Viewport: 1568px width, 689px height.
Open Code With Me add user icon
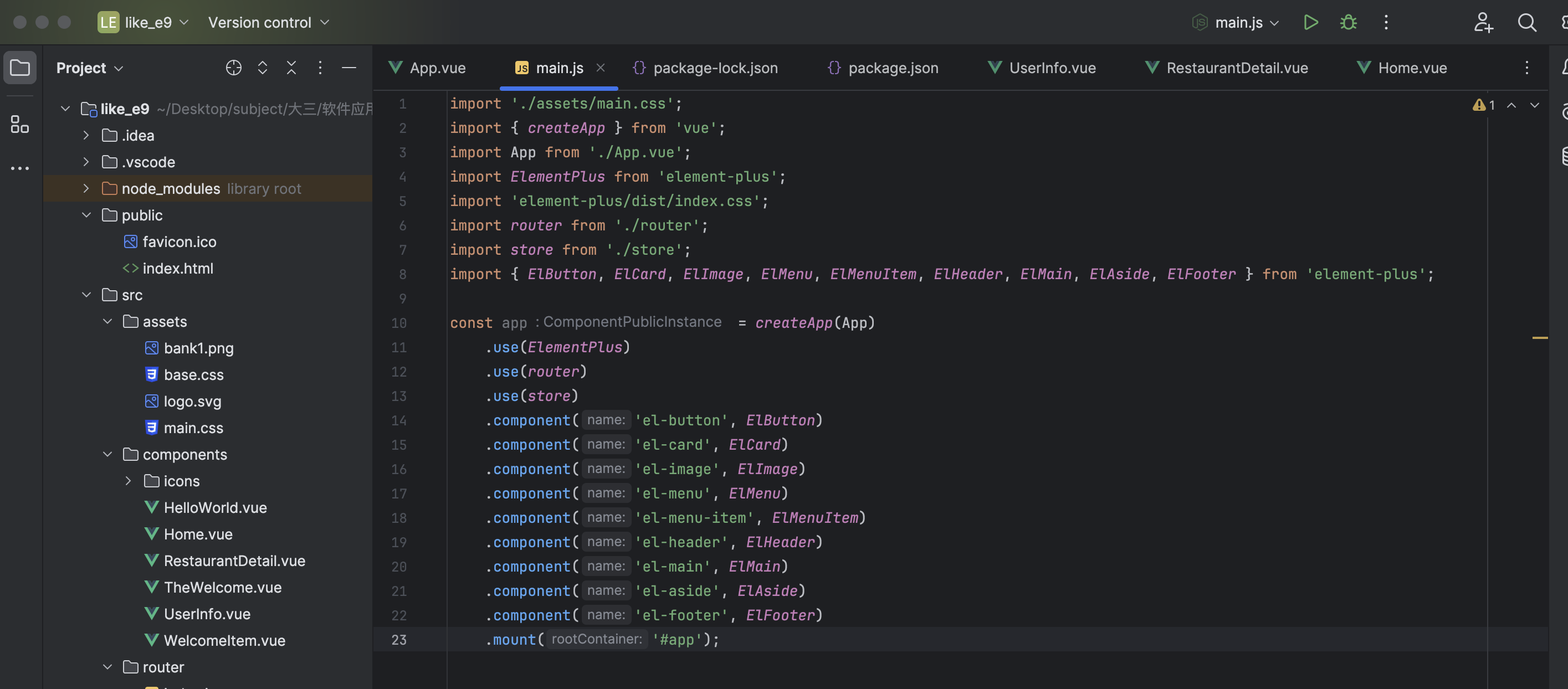(x=1483, y=23)
